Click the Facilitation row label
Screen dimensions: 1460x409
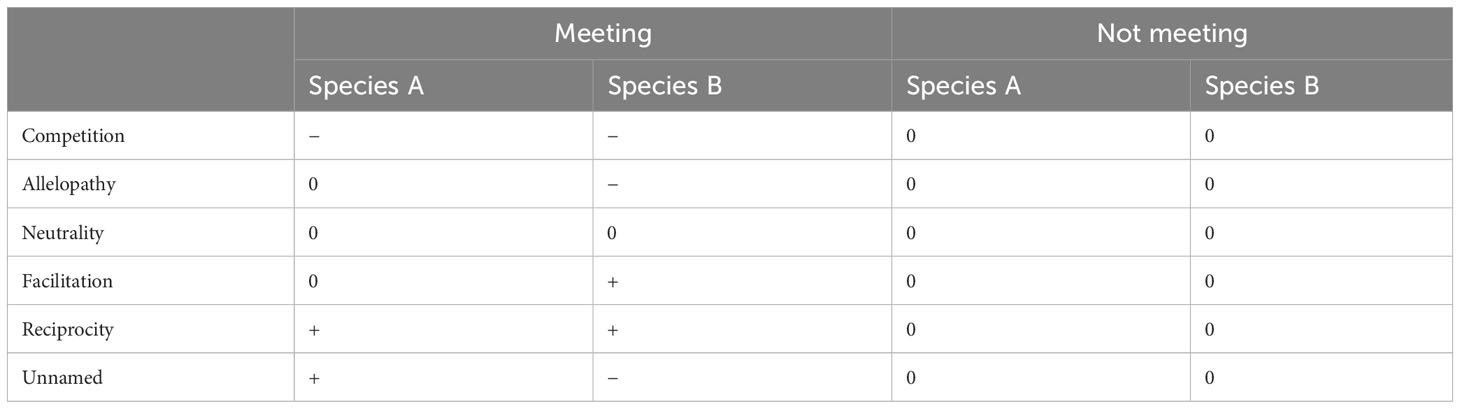click(x=67, y=281)
